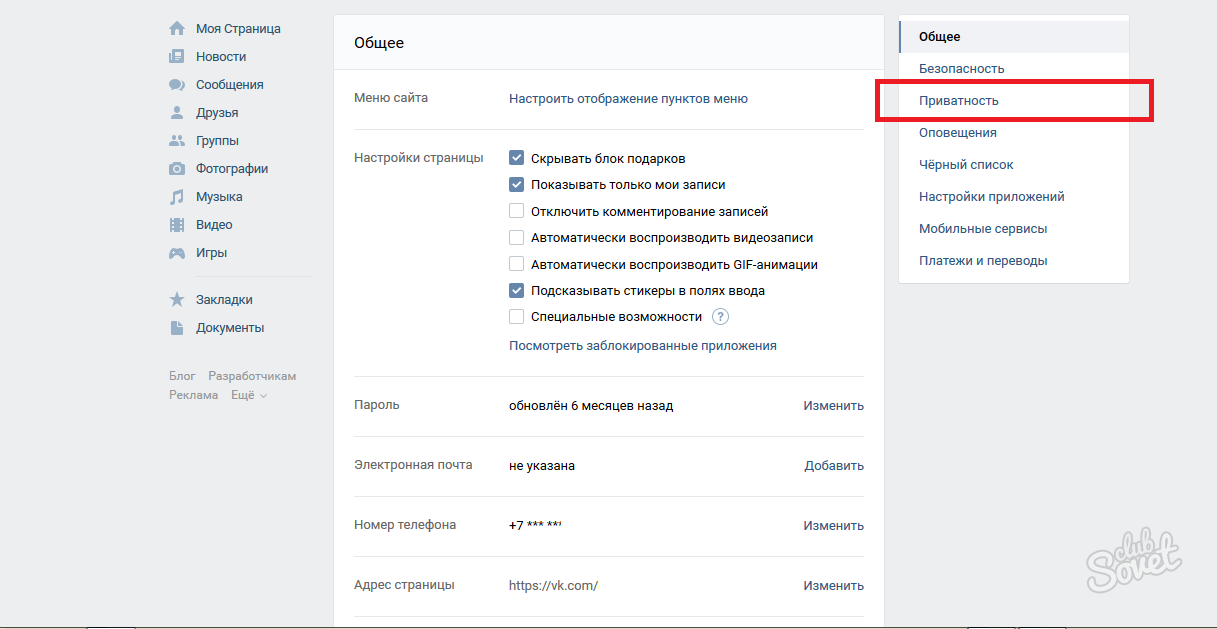Switch to the Приватность settings tab
The height and width of the screenshot is (629, 1217).
(959, 101)
